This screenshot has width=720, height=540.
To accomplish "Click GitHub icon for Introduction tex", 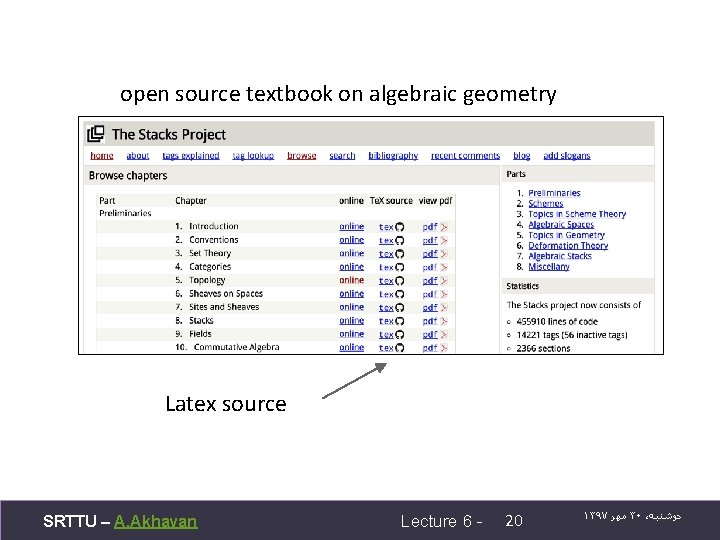I will (399, 227).
